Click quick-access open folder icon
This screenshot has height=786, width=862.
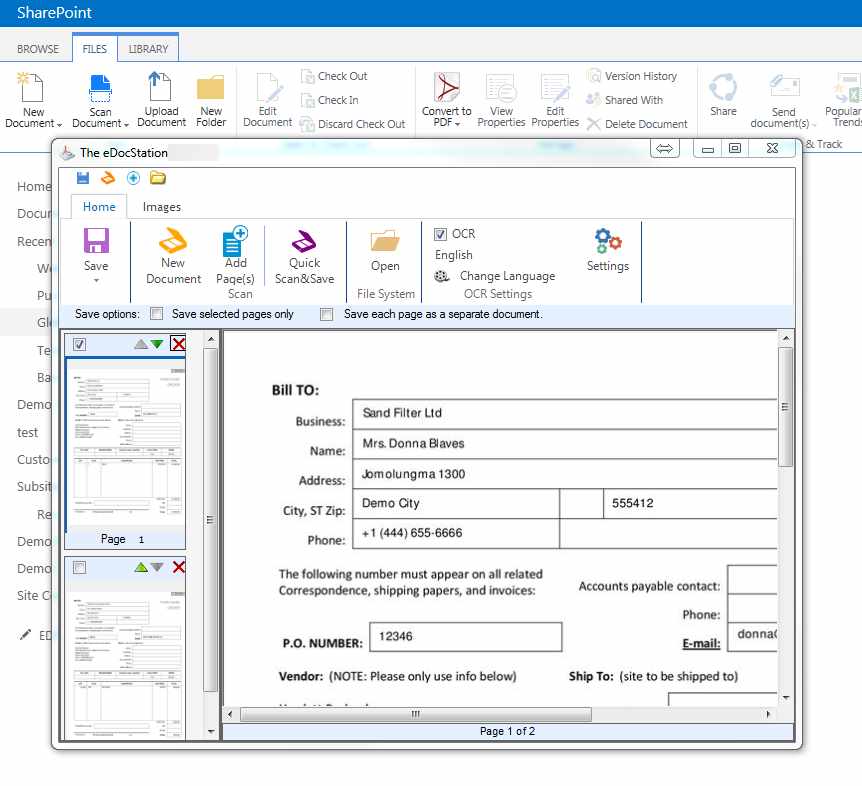pyautogui.click(x=158, y=178)
